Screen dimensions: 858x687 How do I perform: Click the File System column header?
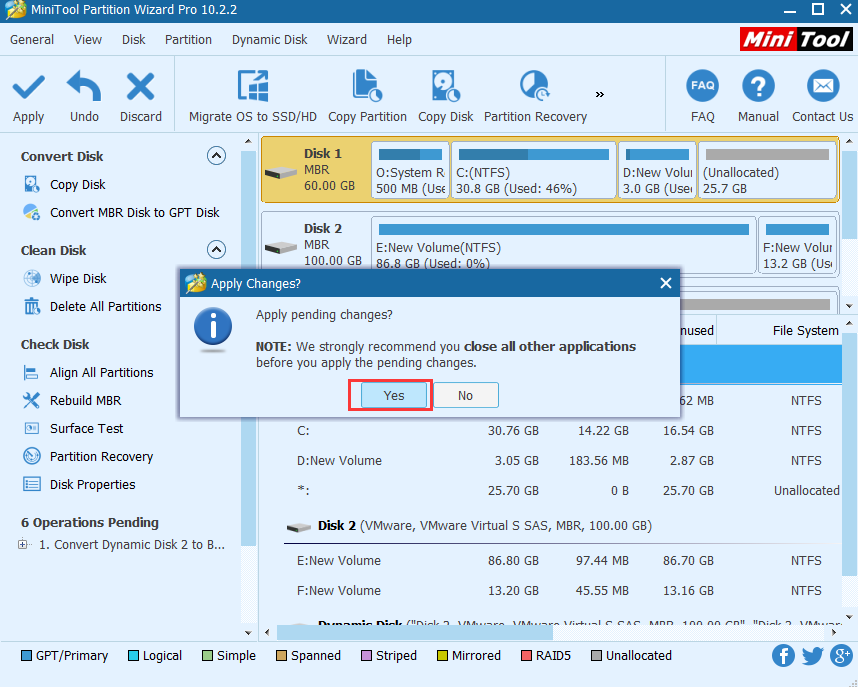tap(805, 331)
